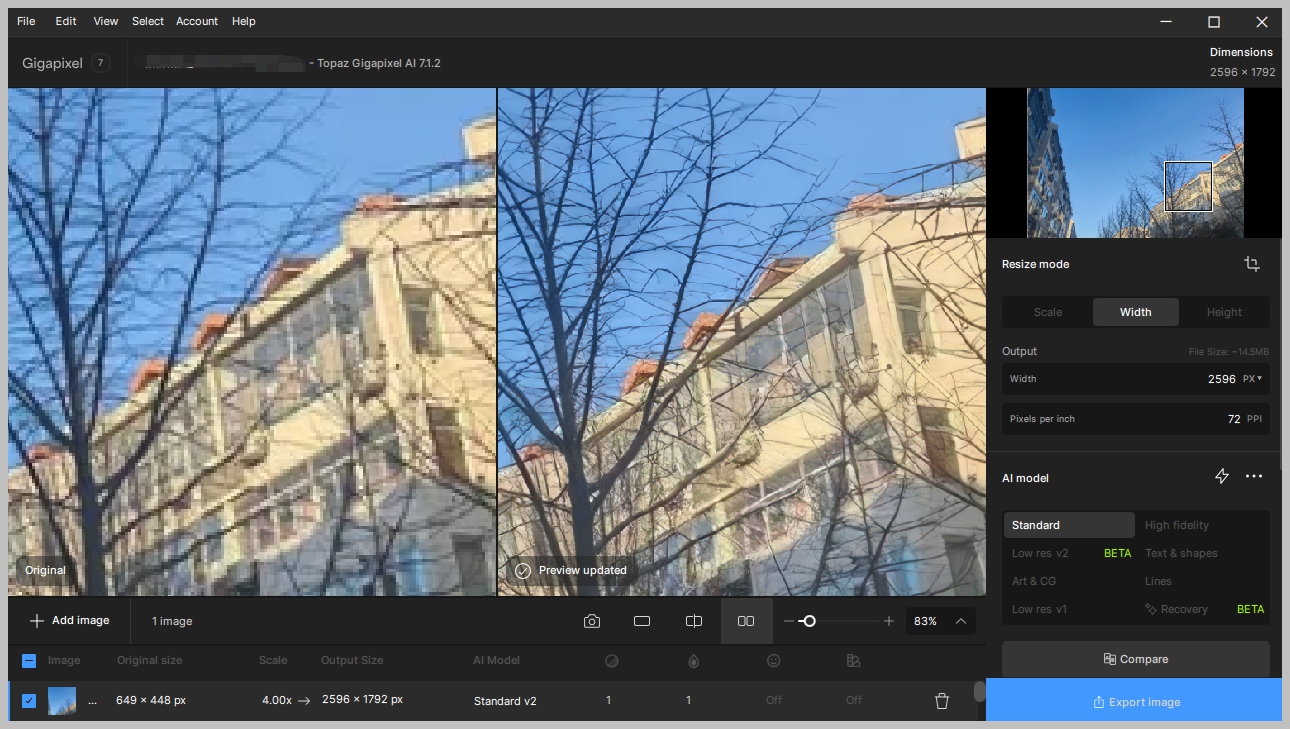Click the Export image button
Image resolution: width=1290 pixels, height=729 pixels.
[x=1135, y=701]
